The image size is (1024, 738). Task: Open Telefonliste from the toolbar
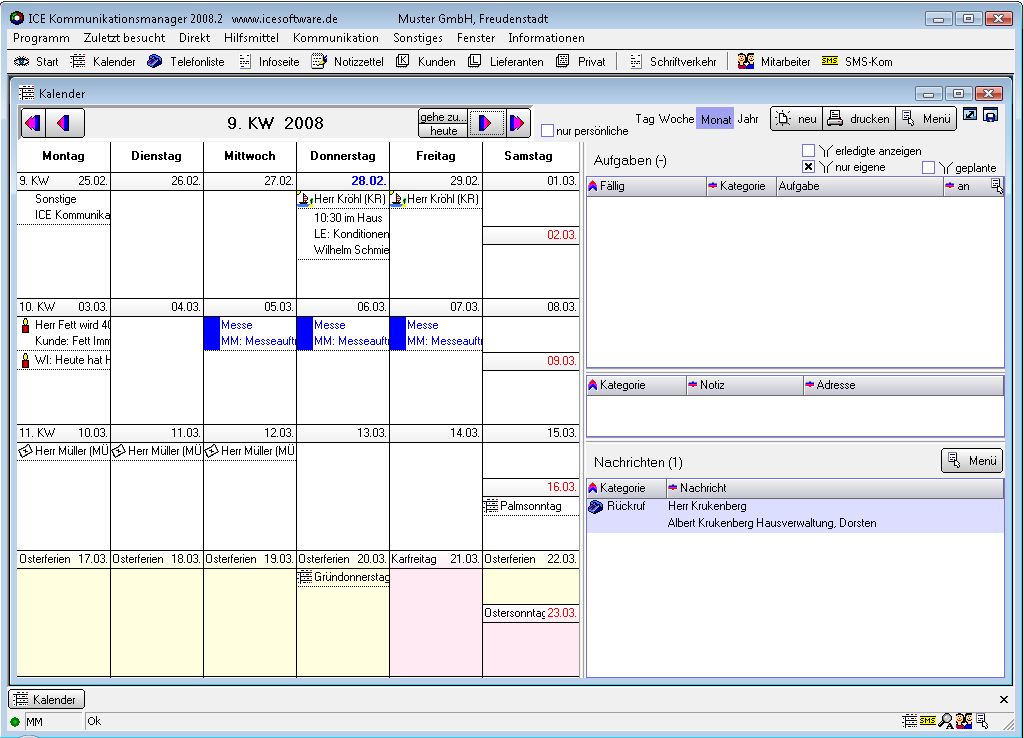pos(186,62)
